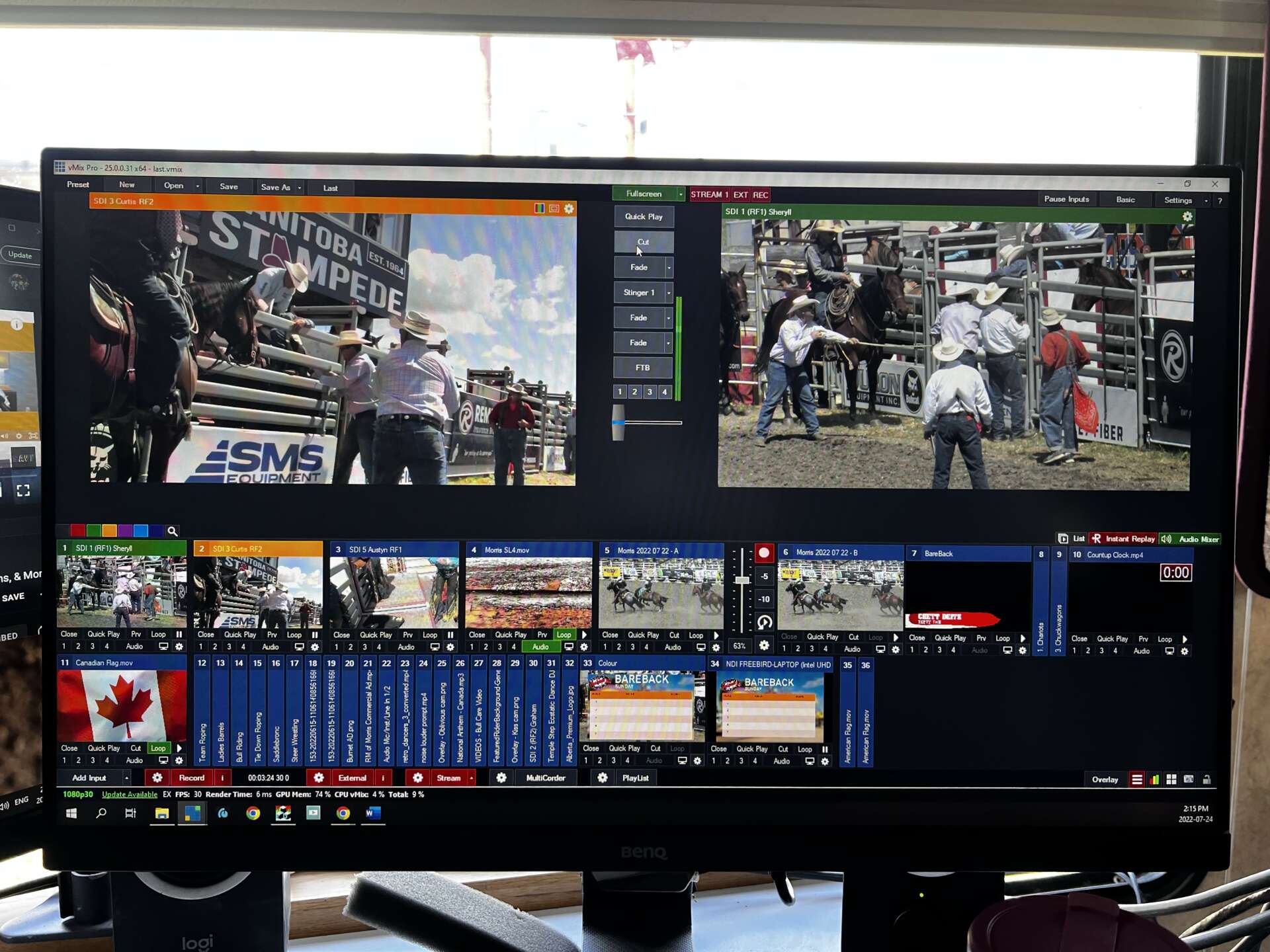
Task: Open the settings gear on the SDI 1 output window
Action: point(1187,217)
